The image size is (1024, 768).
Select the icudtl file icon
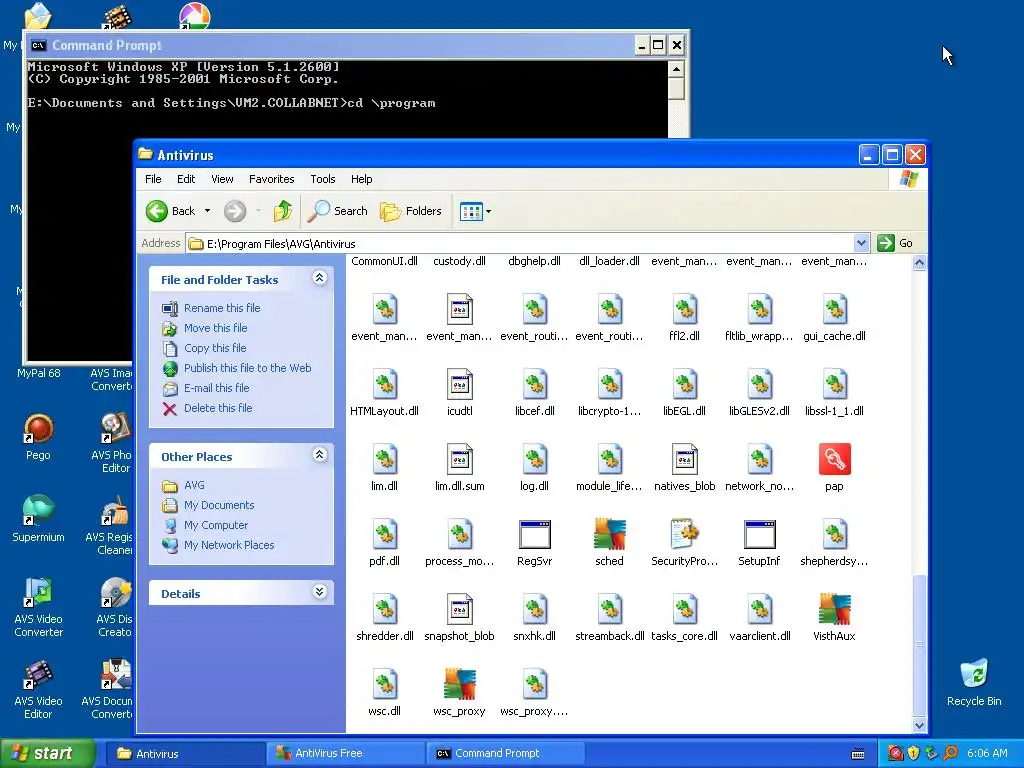(459, 384)
